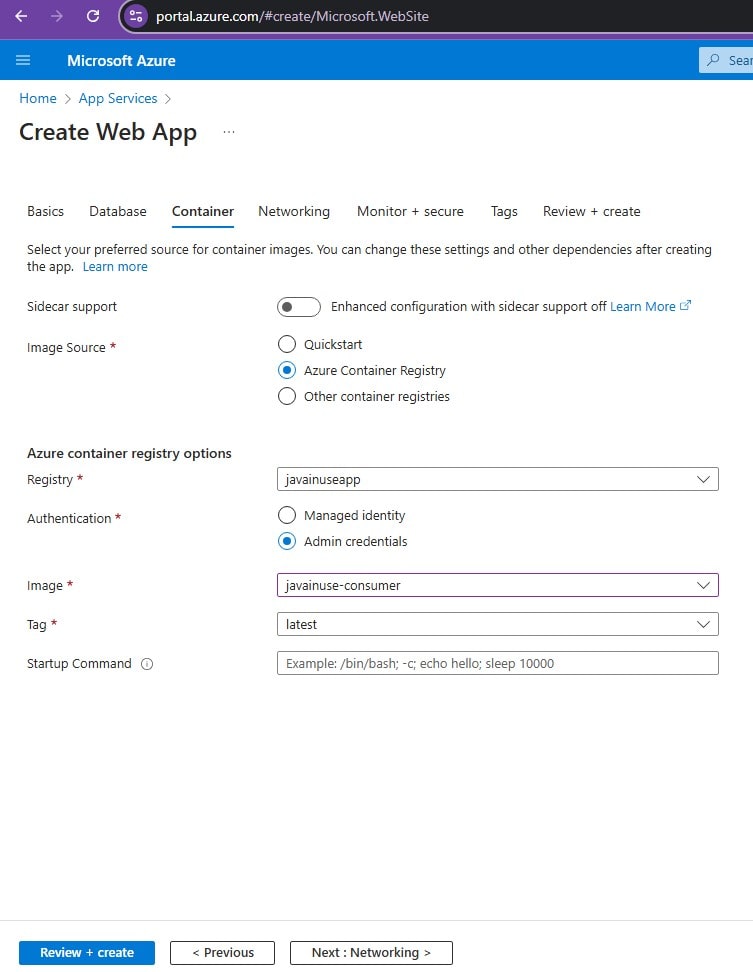Image resolution: width=753 pixels, height=972 pixels.
Task: Open Home breadcrumb link
Action: [38, 98]
